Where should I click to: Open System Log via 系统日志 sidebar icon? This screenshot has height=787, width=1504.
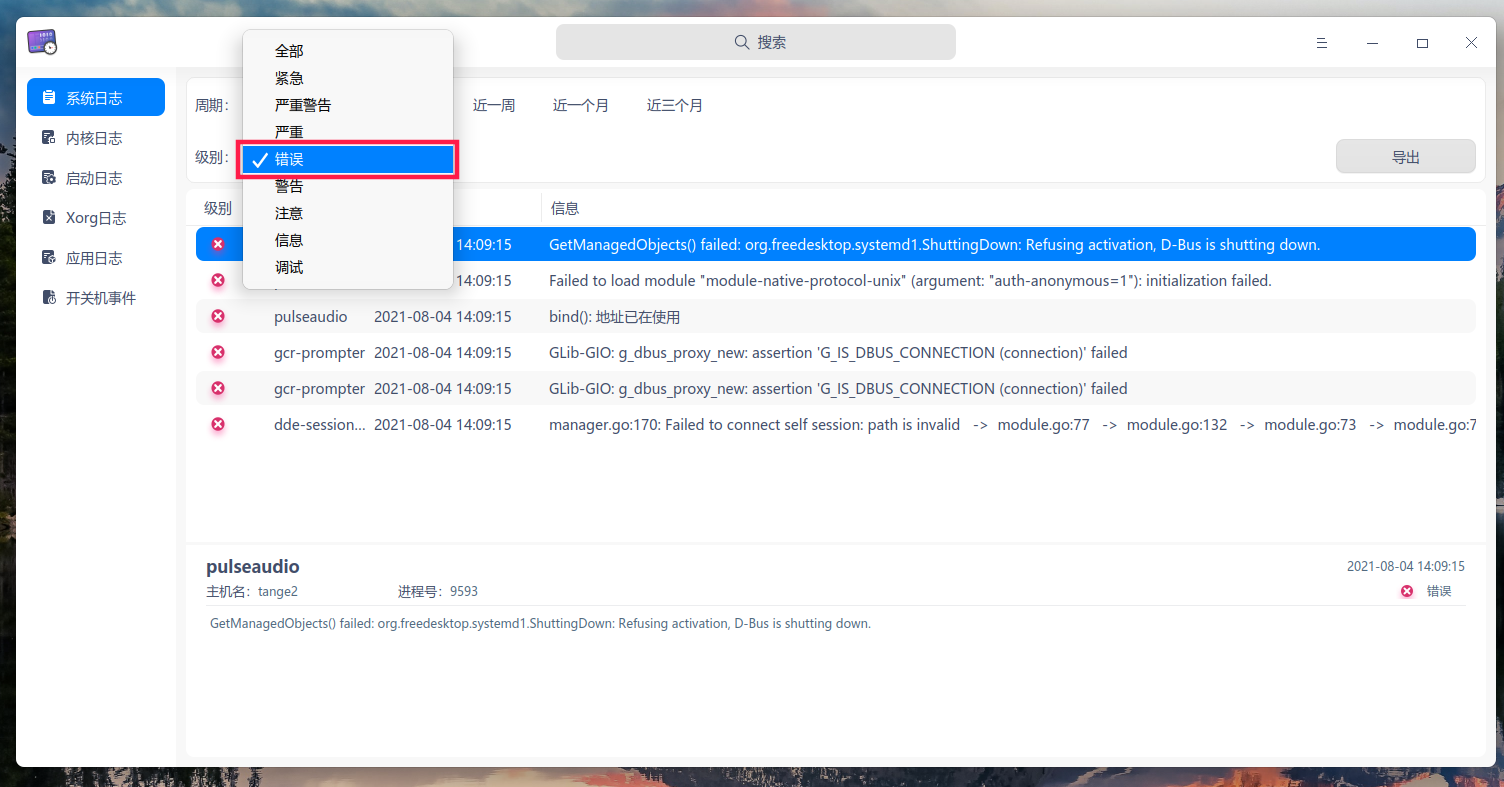[48, 98]
